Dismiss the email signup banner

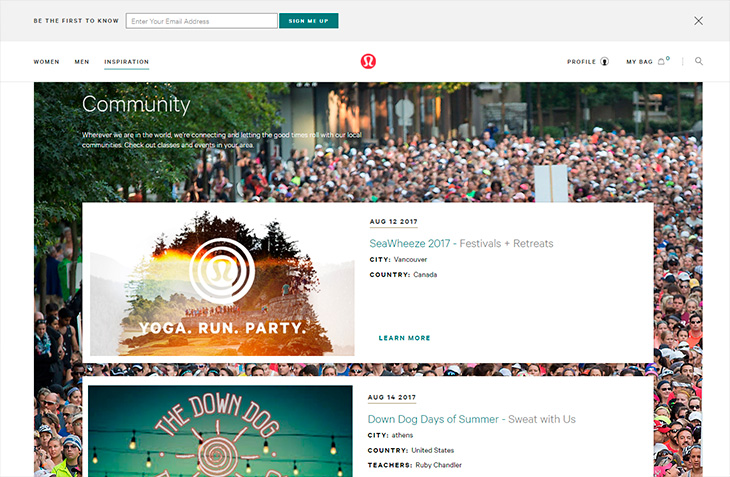(x=698, y=21)
